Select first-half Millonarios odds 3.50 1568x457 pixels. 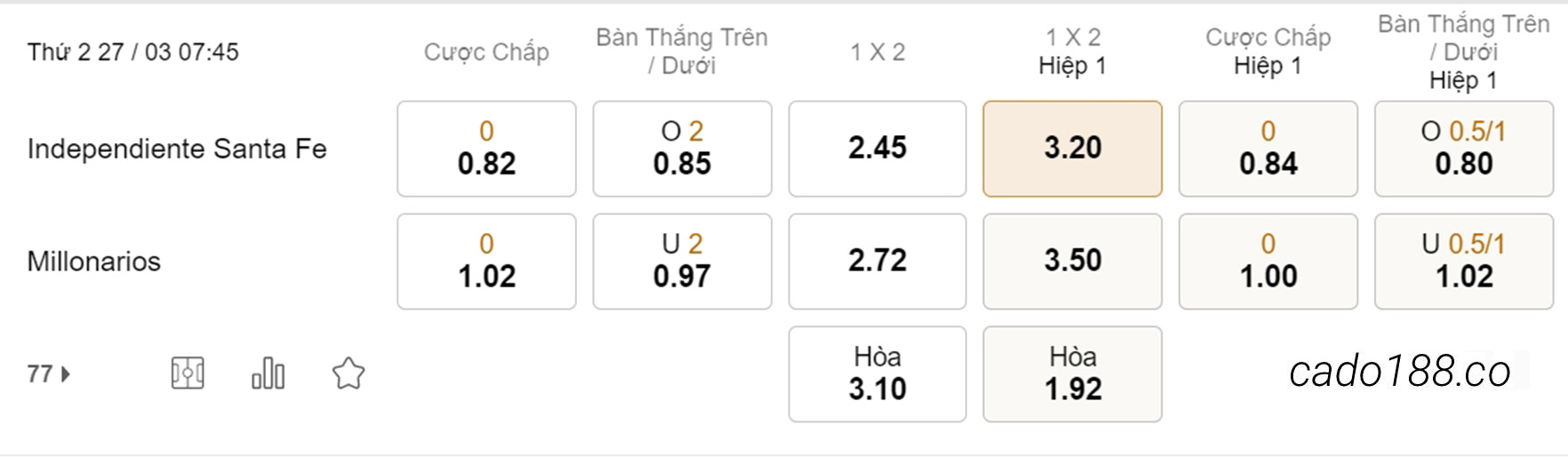1073,261
